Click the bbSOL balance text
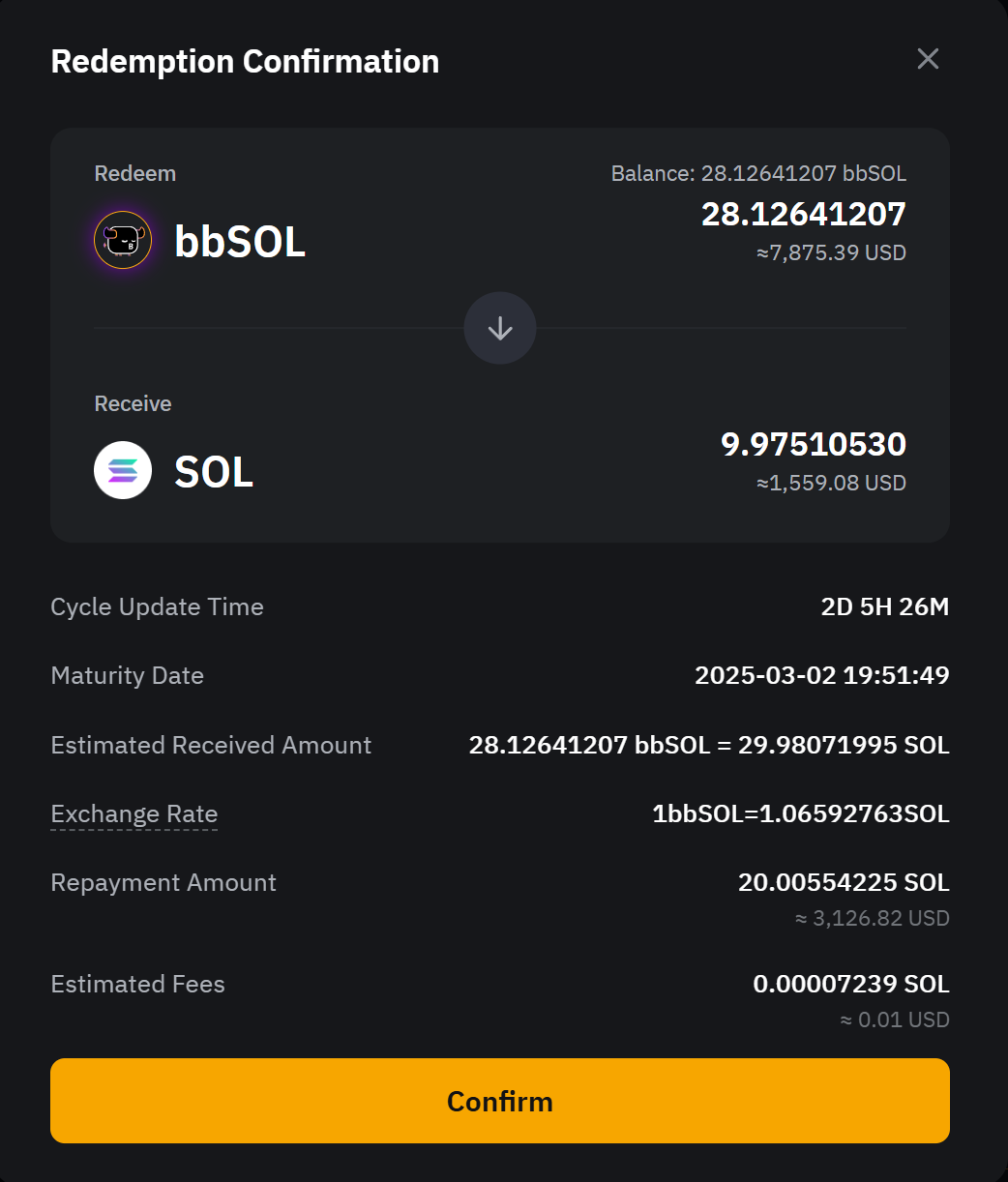This screenshot has width=1008, height=1182. (x=758, y=174)
